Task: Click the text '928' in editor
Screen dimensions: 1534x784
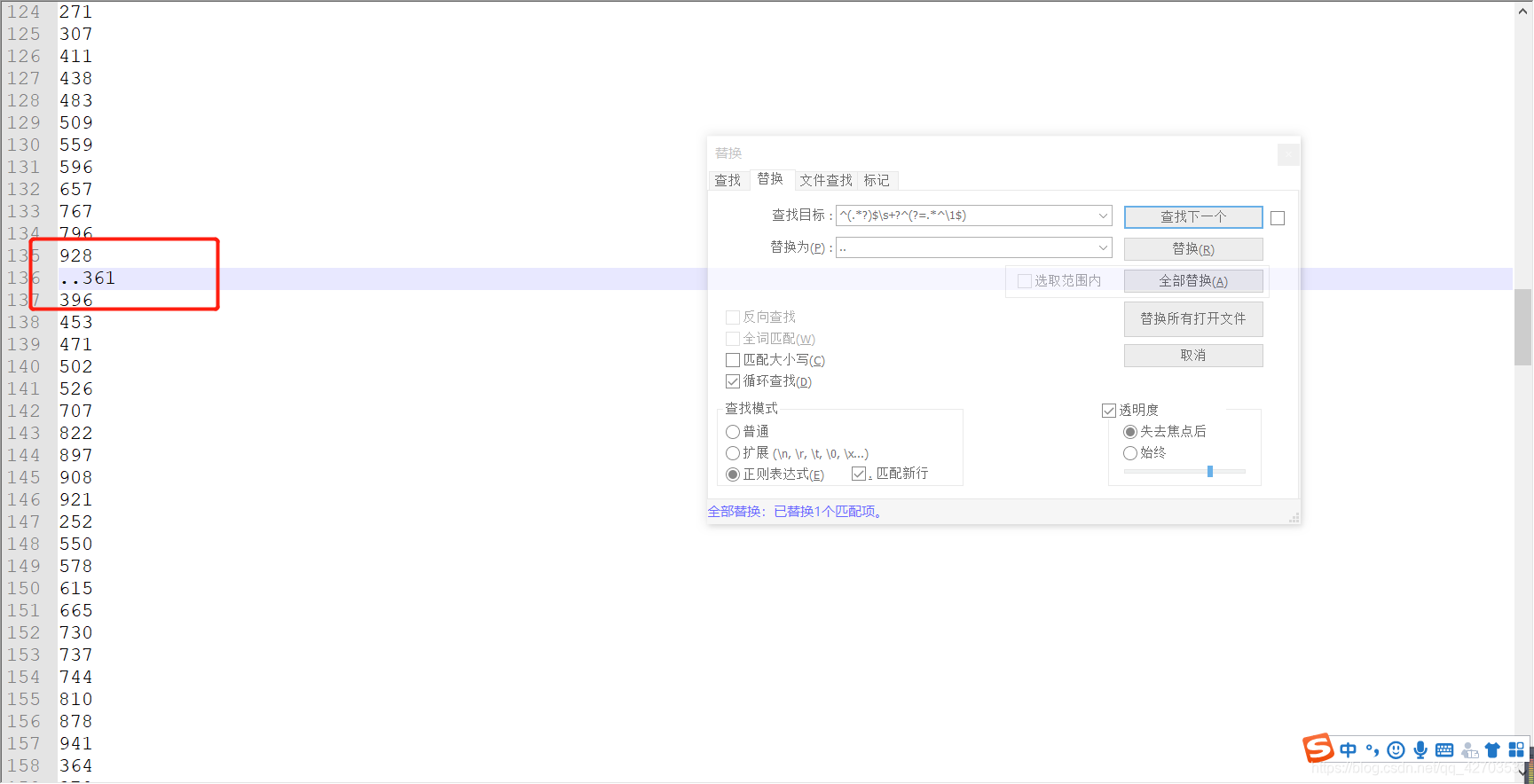Action: pyautogui.click(x=76, y=256)
